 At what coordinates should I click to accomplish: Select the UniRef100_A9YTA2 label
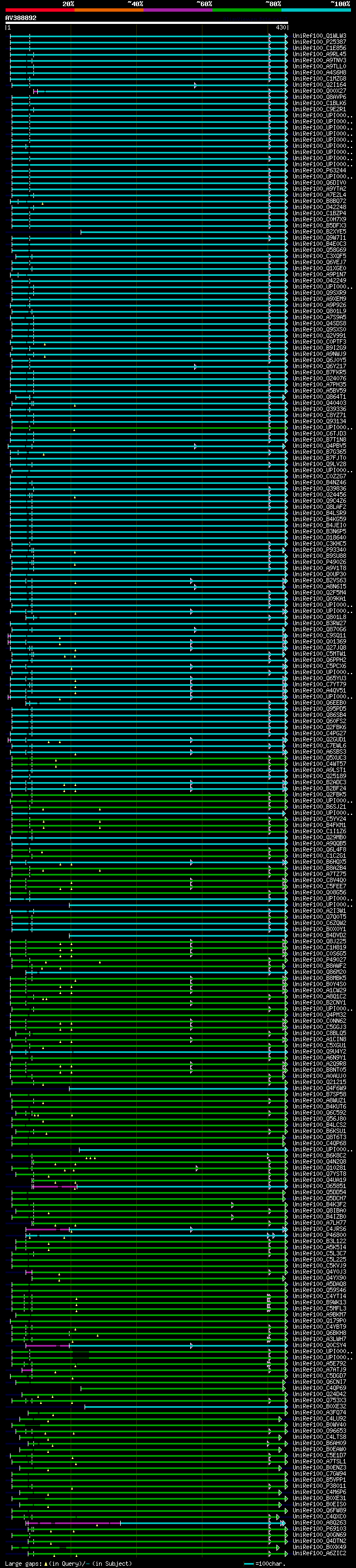pyautogui.click(x=319, y=189)
